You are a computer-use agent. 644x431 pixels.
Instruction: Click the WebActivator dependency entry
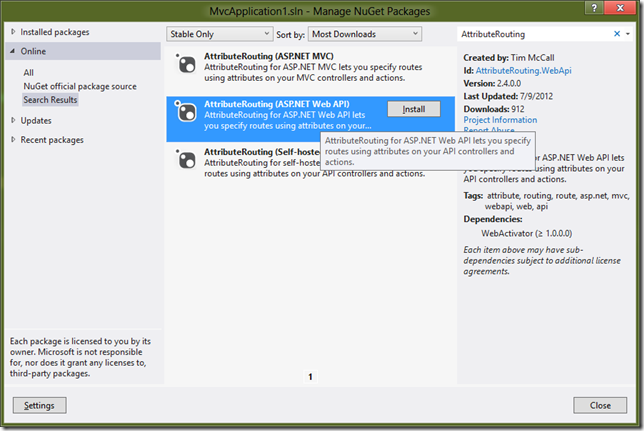tap(527, 233)
